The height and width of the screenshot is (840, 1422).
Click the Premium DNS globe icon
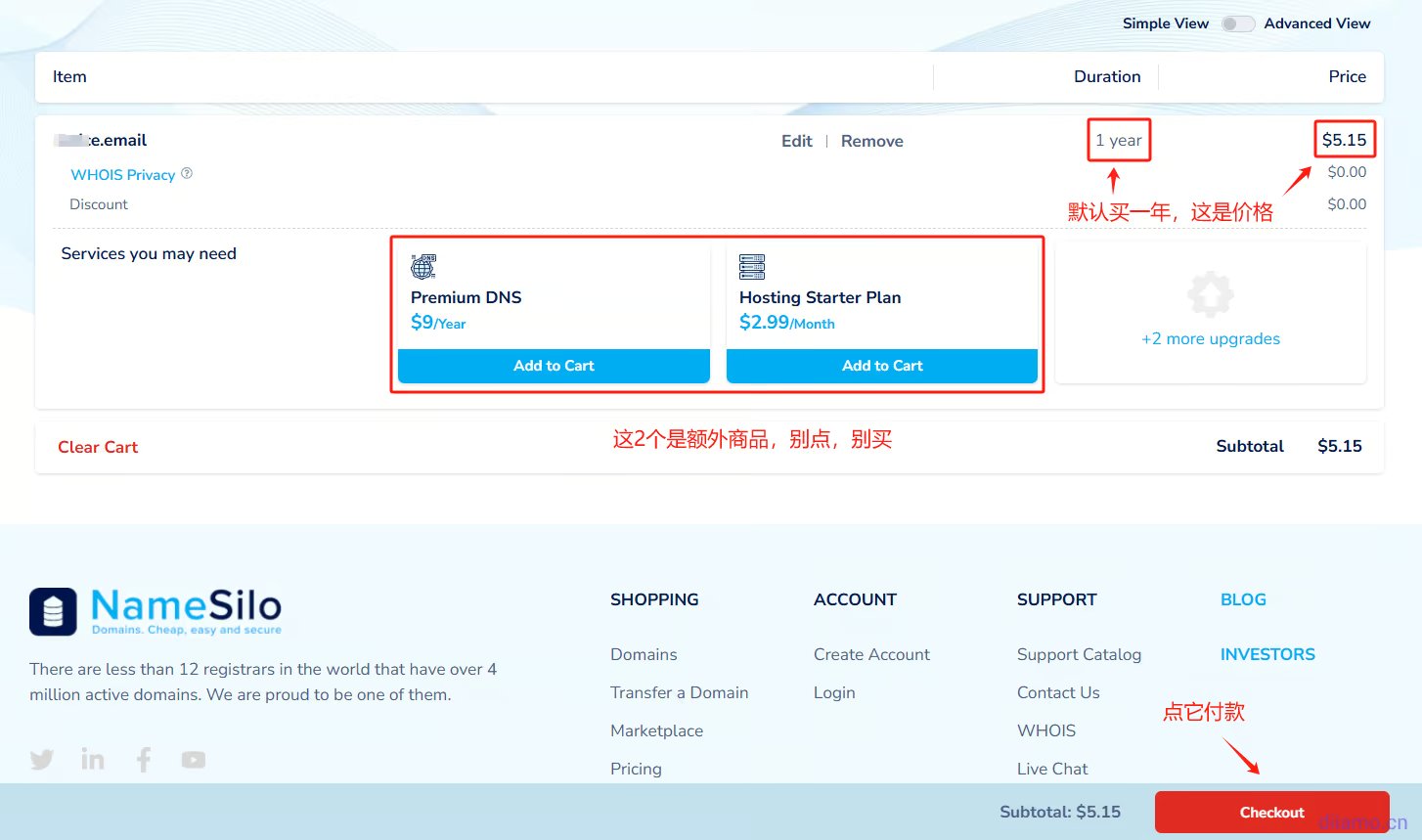click(x=423, y=266)
